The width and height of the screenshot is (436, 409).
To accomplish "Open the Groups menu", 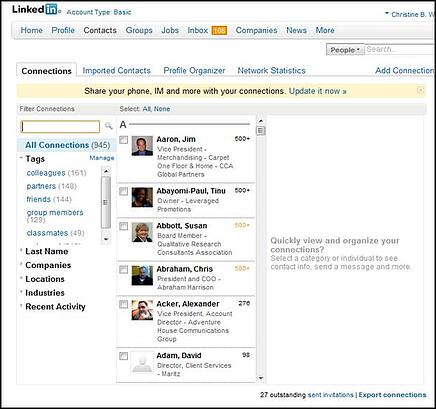I will point(139,30).
